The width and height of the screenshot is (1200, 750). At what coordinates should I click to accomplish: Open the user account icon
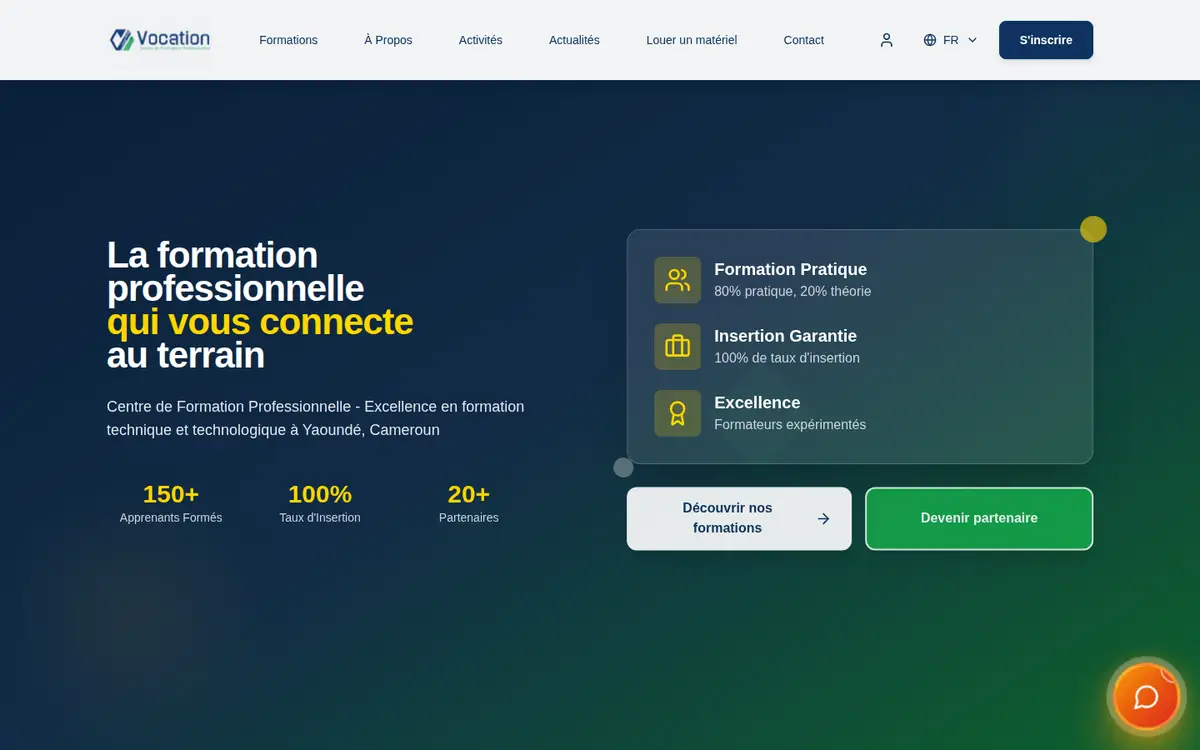(x=886, y=40)
